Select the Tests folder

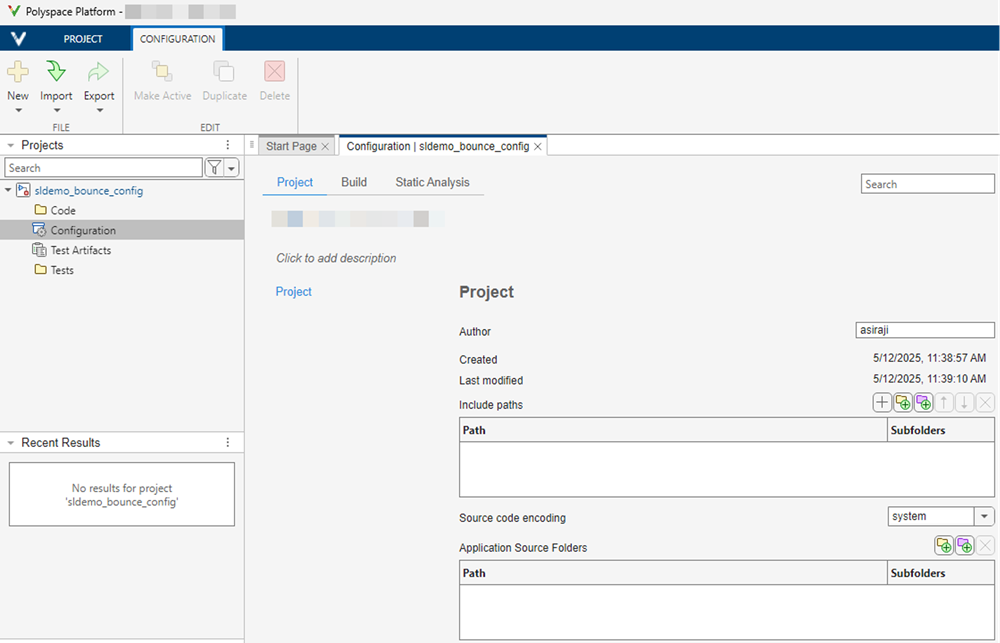pyautogui.click(x=62, y=270)
